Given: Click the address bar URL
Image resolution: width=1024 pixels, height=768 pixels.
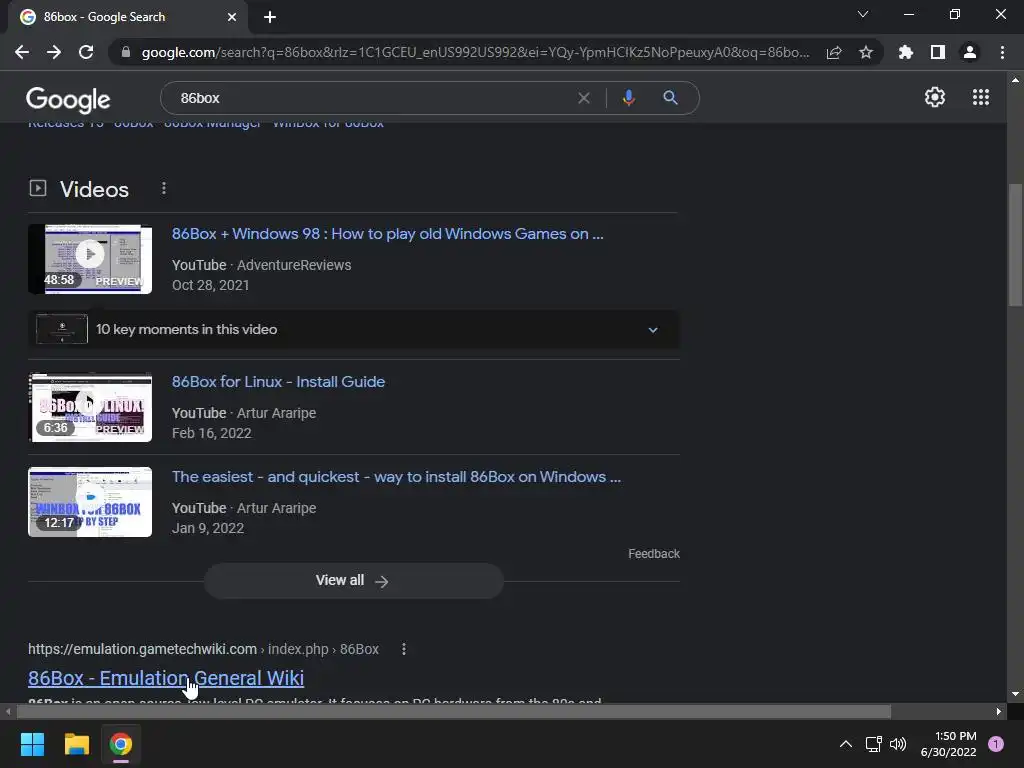Looking at the screenshot, I should click(x=475, y=52).
